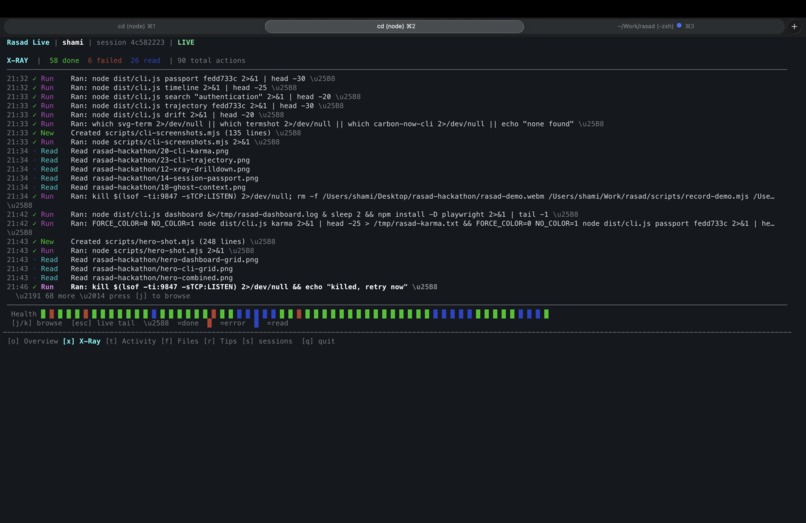Viewport: 806px width, 523px height.
Task: Select the 'cli.js timeline' run line
Action: coord(152,88)
